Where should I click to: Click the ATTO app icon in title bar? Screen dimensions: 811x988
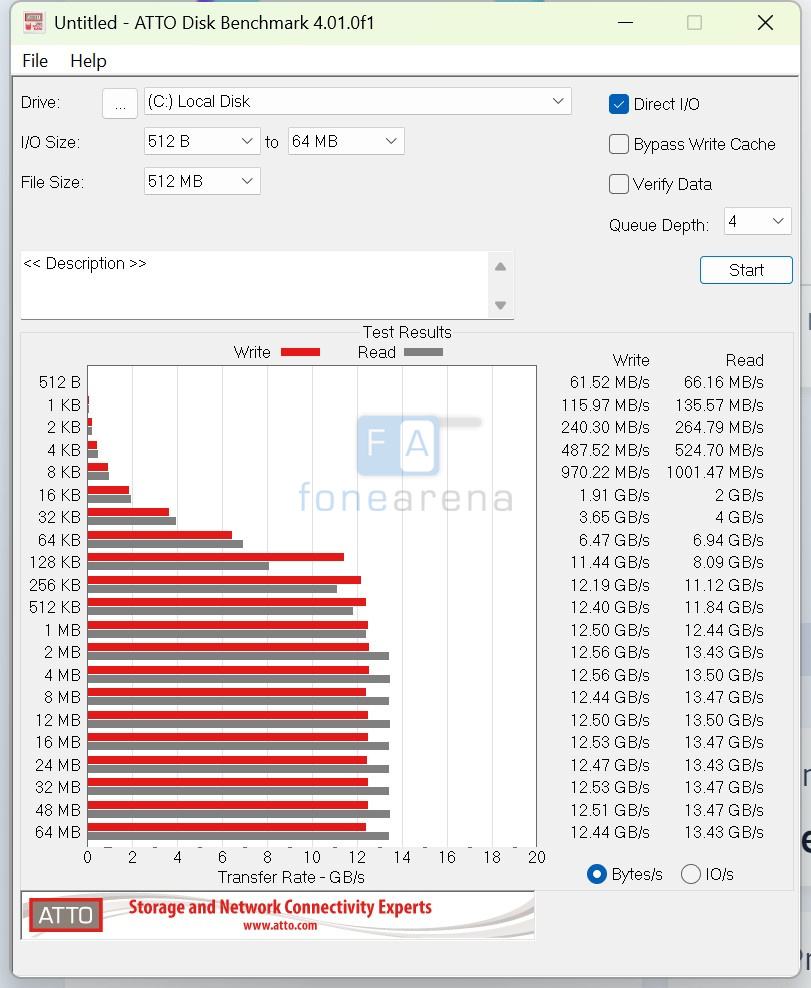[x=33, y=22]
